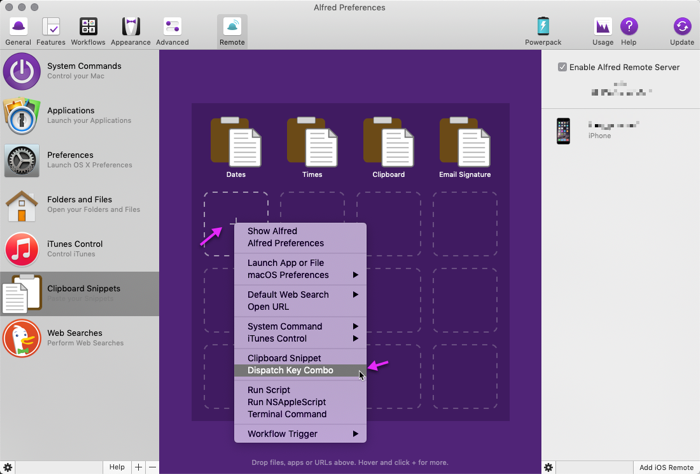Click the Dates clipboard snippet tile
The width and height of the screenshot is (700, 474).
coord(236,147)
